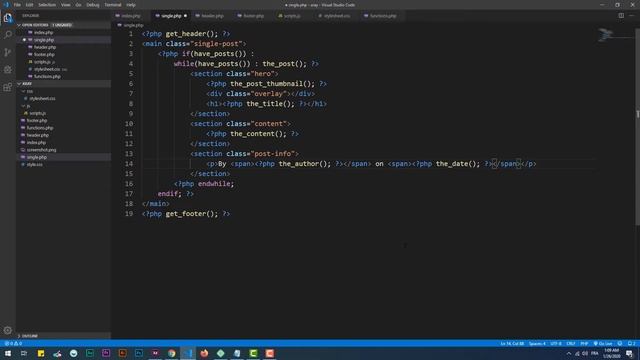Open the green Camtasia taskbar icon
The height and width of the screenshot is (360, 640).
(x=253, y=353)
